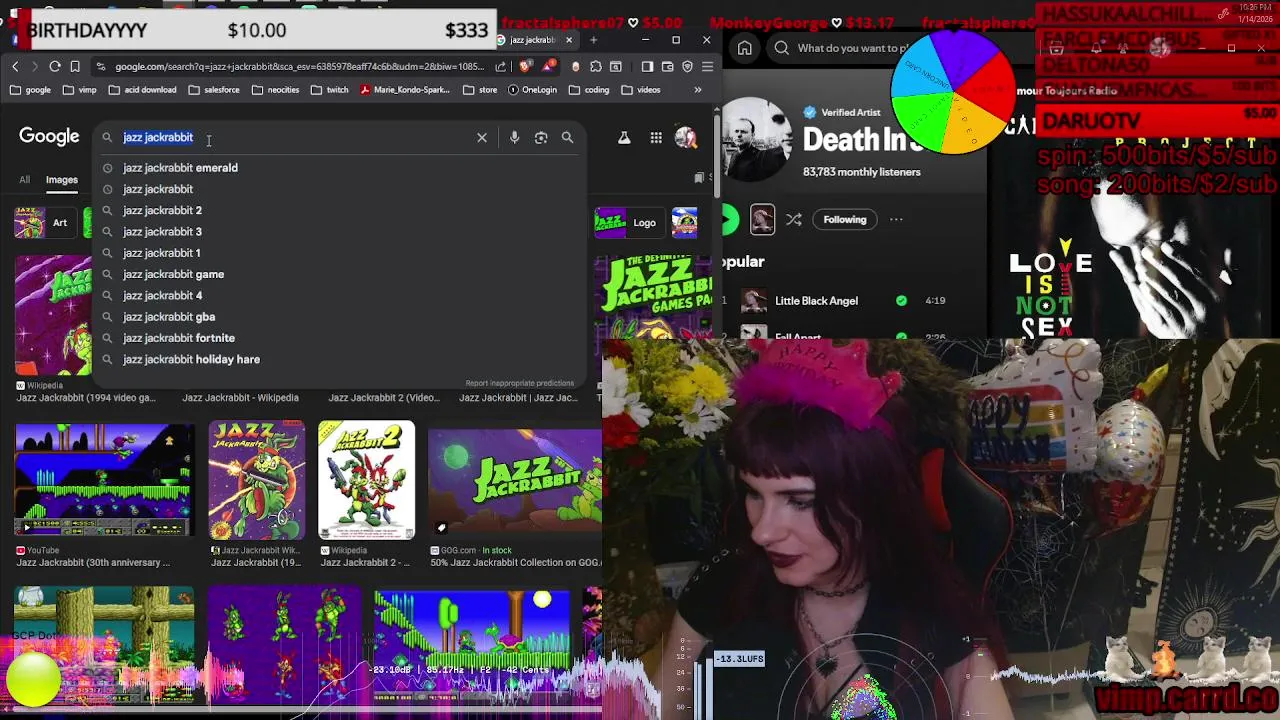The width and height of the screenshot is (1280, 720).
Task: Open the store bookmarks folder
Action: point(480,90)
